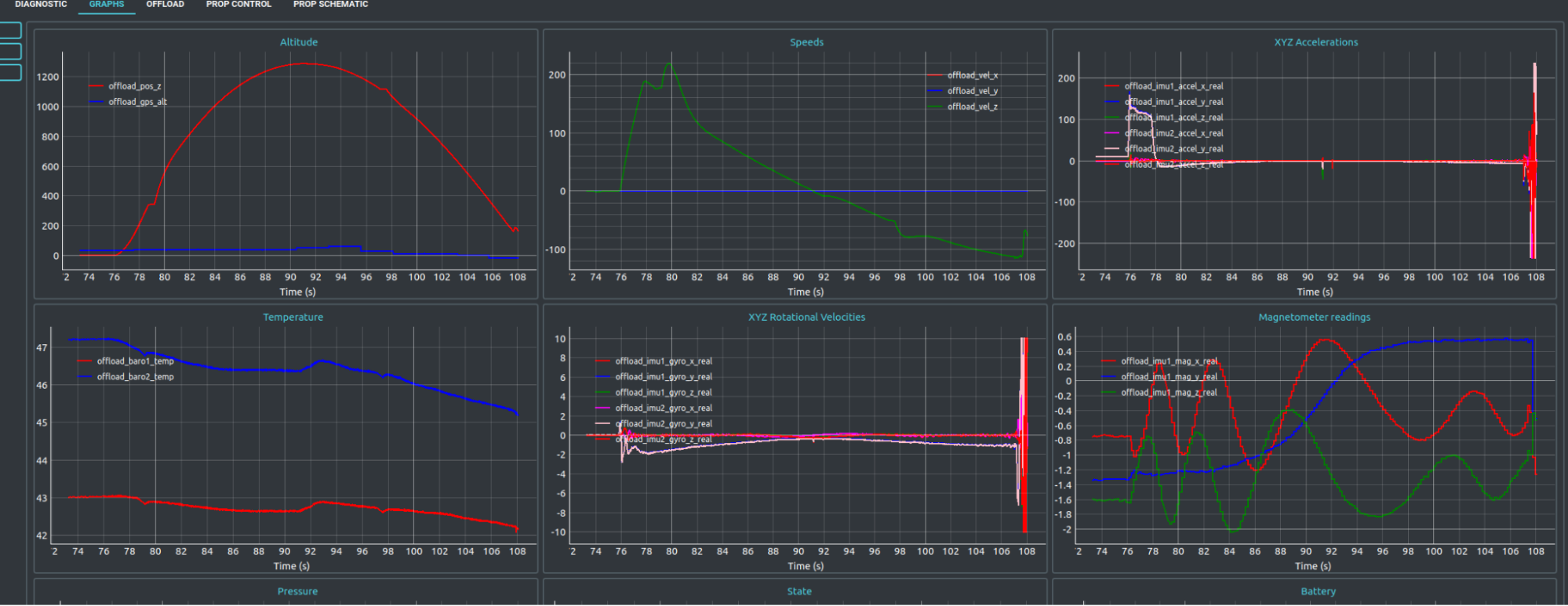Switch to the DIAGNOSTIC tab
1568x606 pixels.
click(41, 5)
